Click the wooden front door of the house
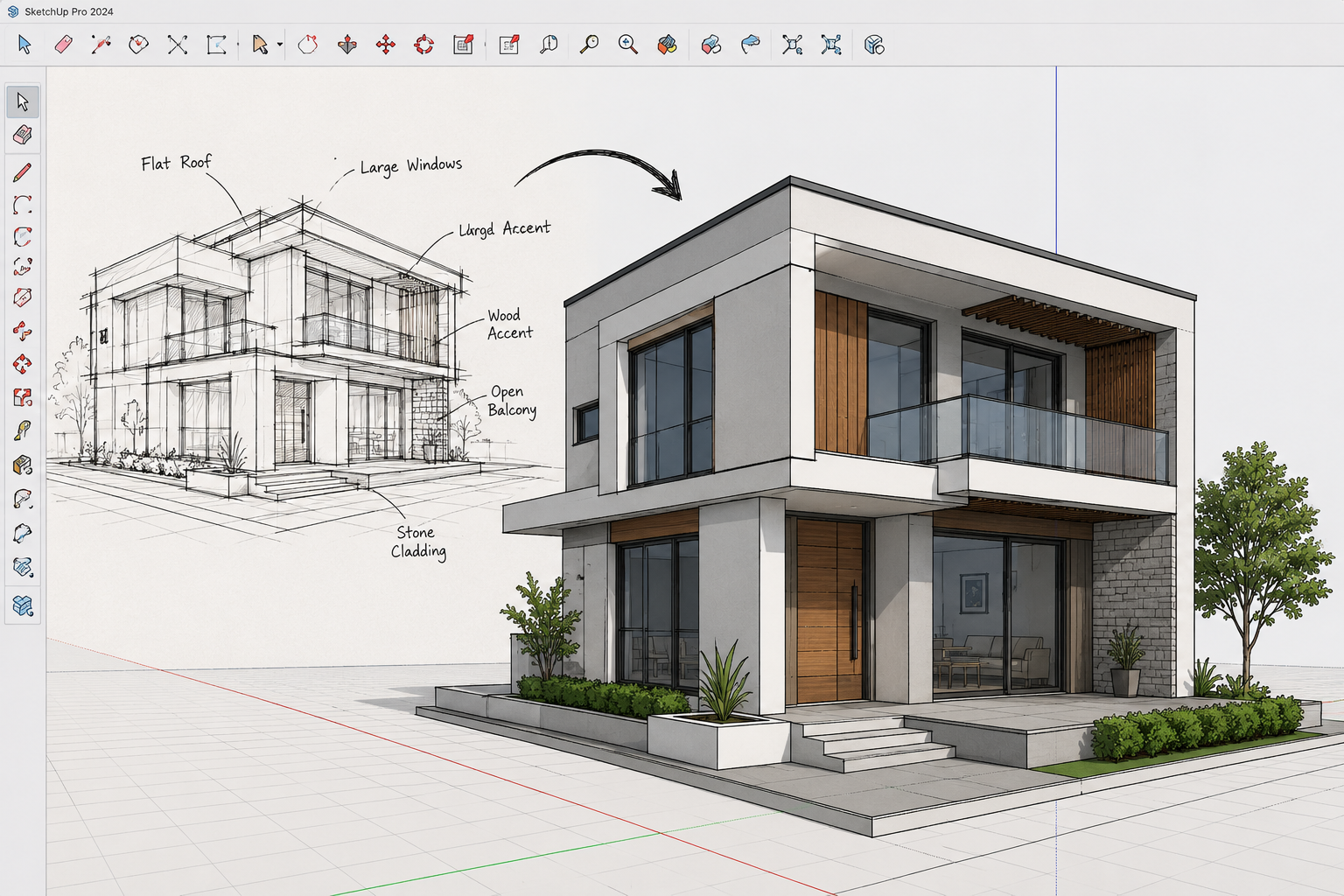This screenshot has height=896, width=1344. (829, 609)
